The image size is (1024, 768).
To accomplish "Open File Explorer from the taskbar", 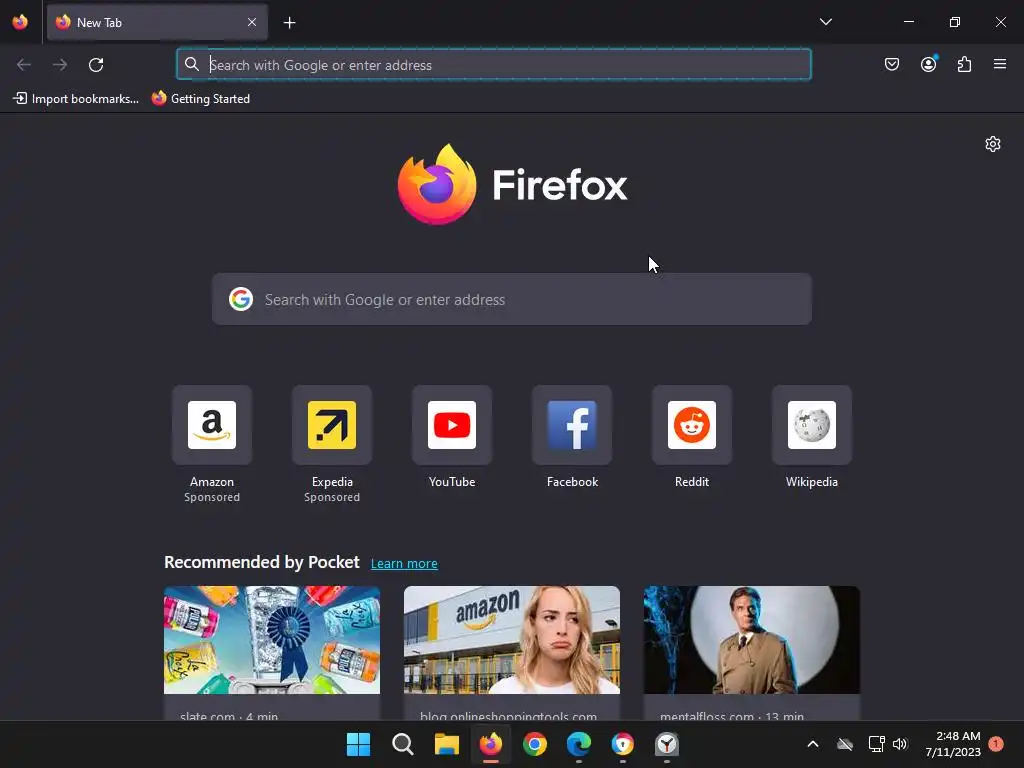I will click(x=447, y=744).
